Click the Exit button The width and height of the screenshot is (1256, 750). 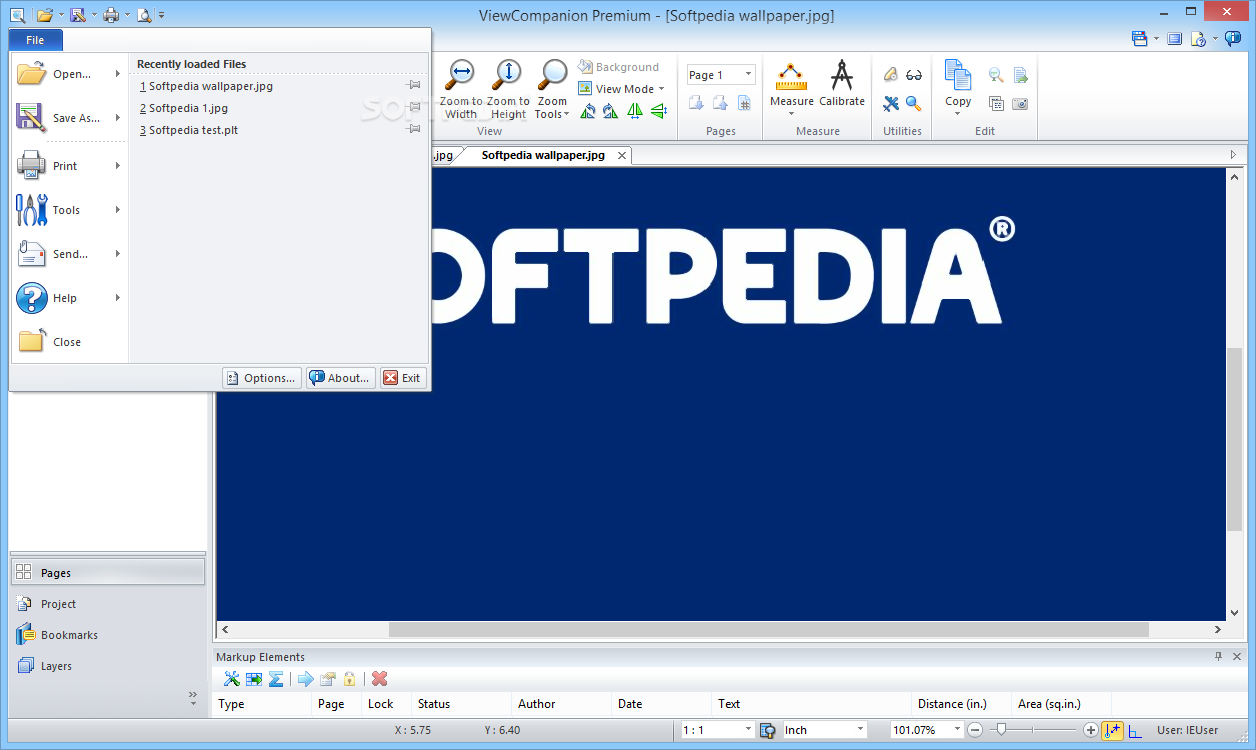pyautogui.click(x=403, y=378)
